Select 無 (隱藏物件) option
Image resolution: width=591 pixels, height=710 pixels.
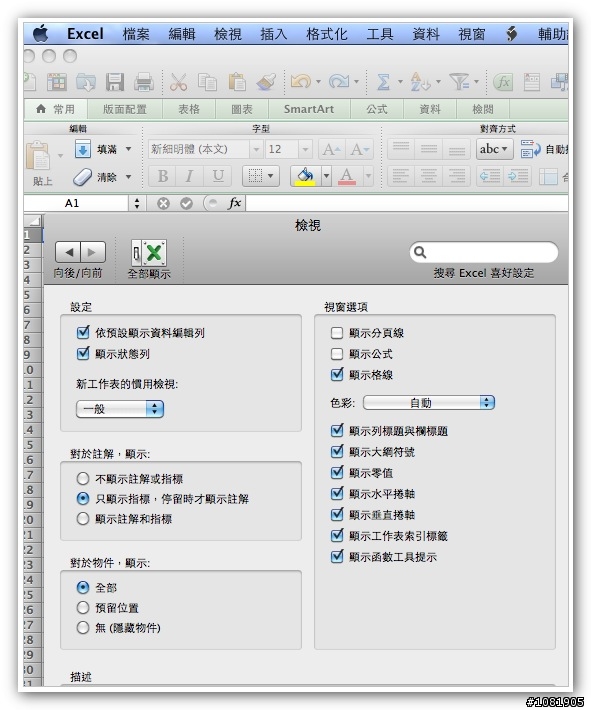click(x=83, y=628)
